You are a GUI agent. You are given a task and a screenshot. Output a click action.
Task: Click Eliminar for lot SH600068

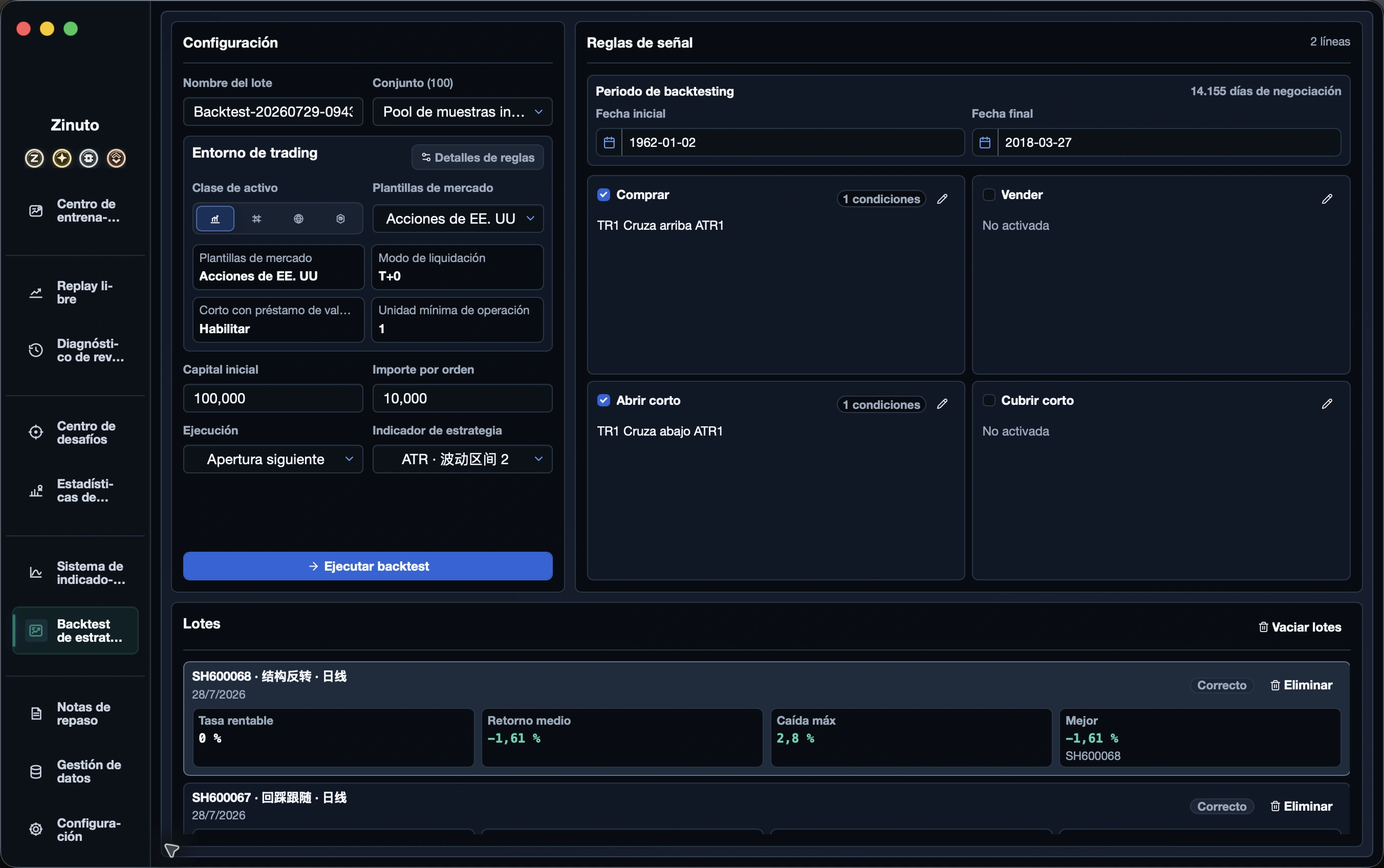1302,685
